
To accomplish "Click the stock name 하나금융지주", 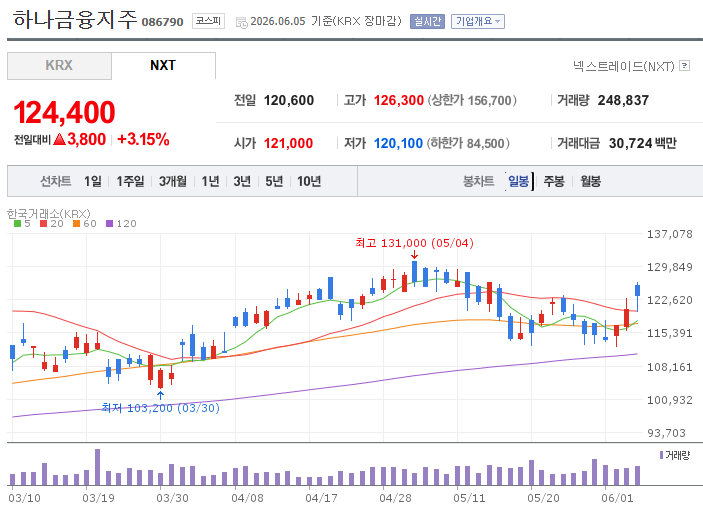I will point(75,20).
